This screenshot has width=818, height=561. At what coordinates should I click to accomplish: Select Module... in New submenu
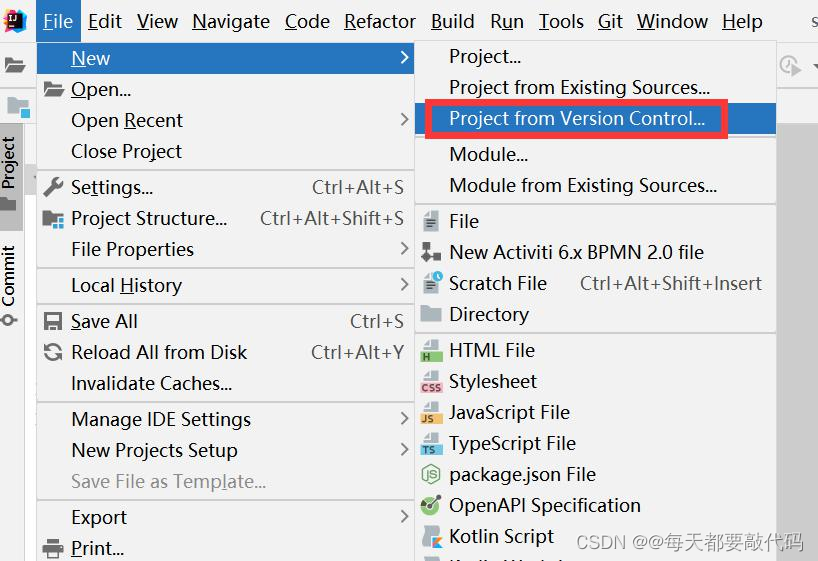(595, 154)
